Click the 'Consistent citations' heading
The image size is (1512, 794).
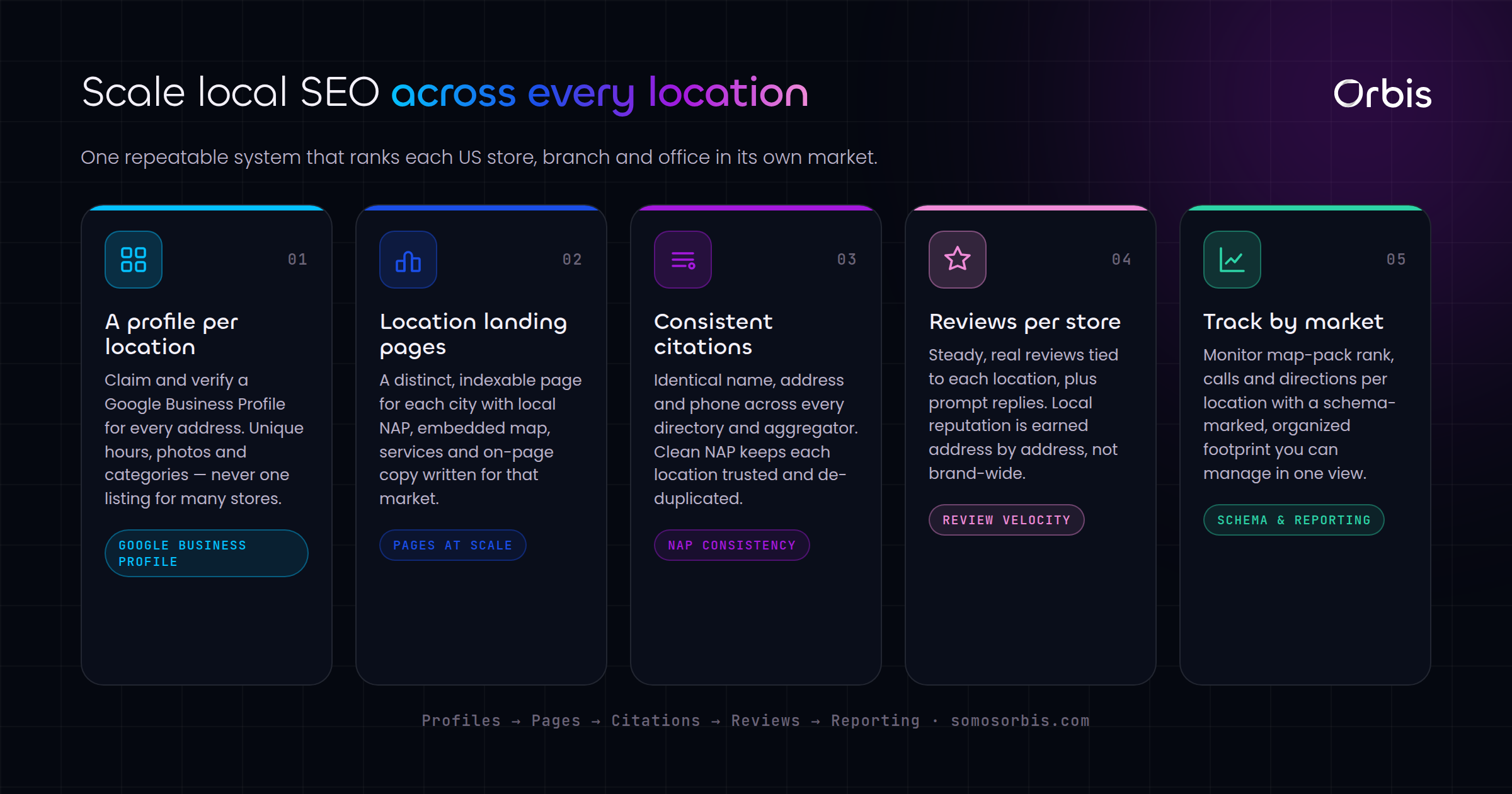(x=713, y=334)
